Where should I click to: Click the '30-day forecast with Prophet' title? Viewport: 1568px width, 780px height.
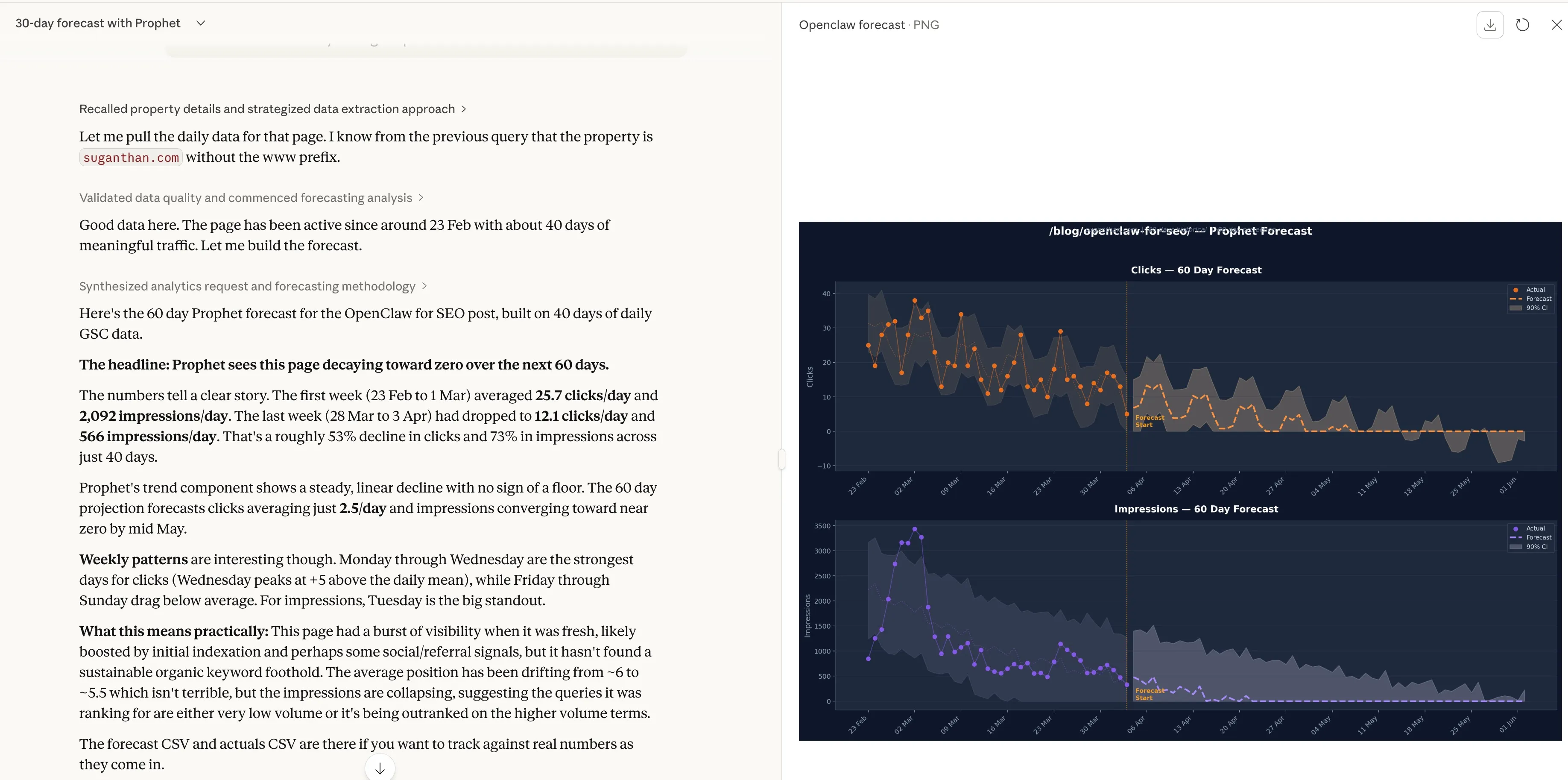coord(98,23)
